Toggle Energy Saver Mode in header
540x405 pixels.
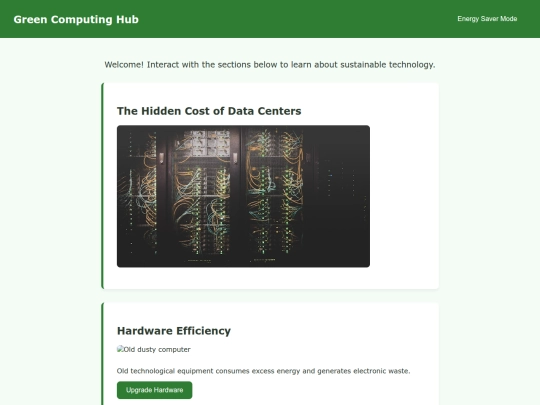coord(487,19)
